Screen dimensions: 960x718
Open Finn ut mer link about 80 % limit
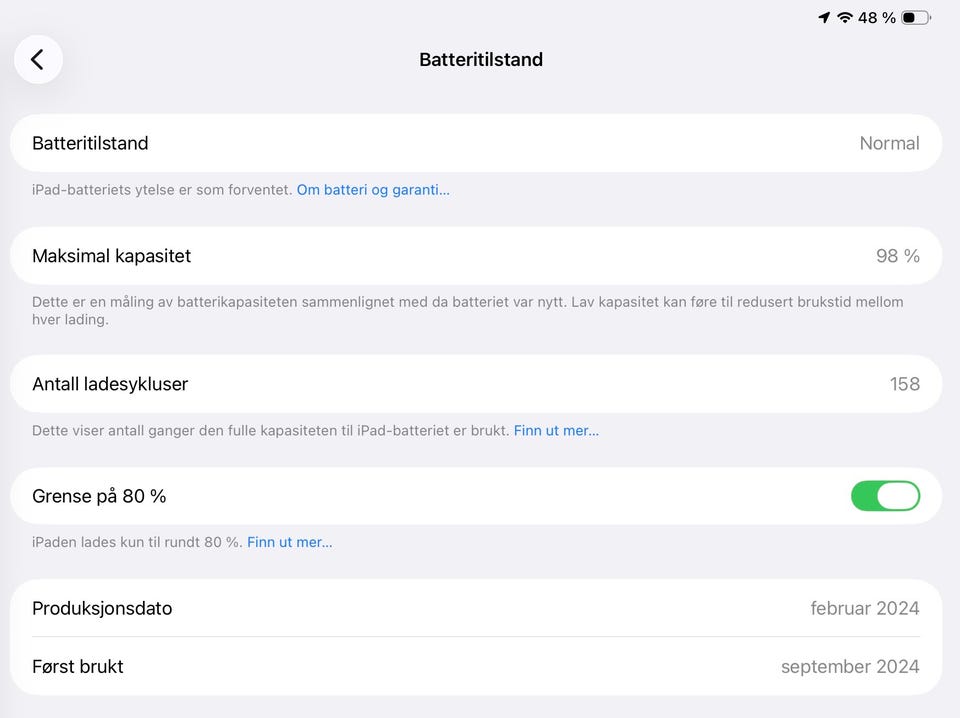pos(290,542)
